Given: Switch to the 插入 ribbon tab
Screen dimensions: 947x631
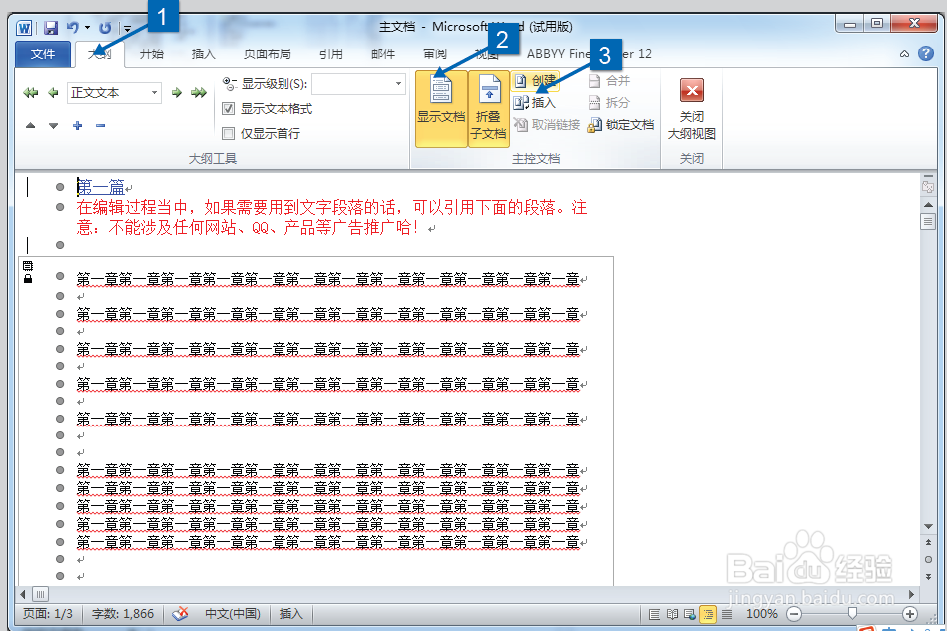Looking at the screenshot, I should tap(204, 54).
